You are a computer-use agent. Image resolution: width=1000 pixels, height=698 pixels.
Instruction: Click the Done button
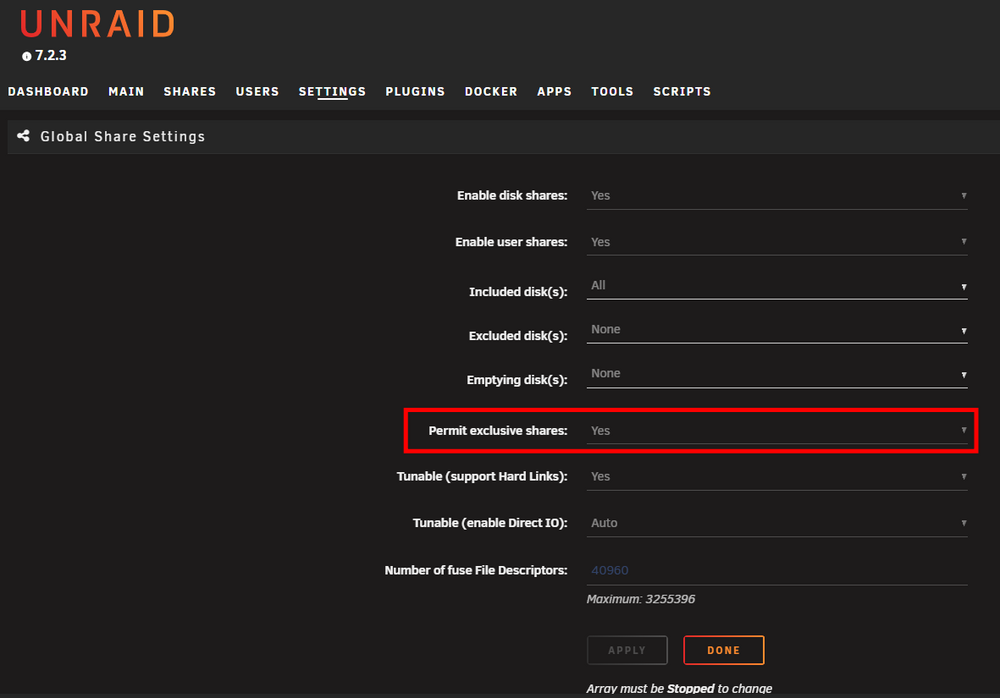[724, 650]
